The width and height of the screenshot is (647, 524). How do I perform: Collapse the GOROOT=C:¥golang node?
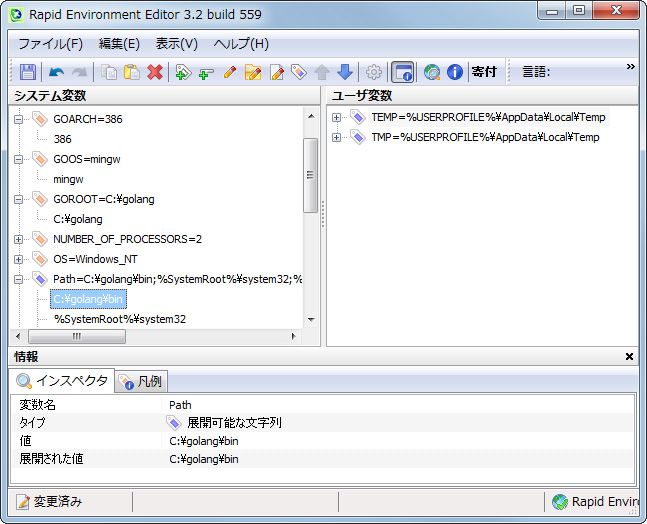pos(18,199)
